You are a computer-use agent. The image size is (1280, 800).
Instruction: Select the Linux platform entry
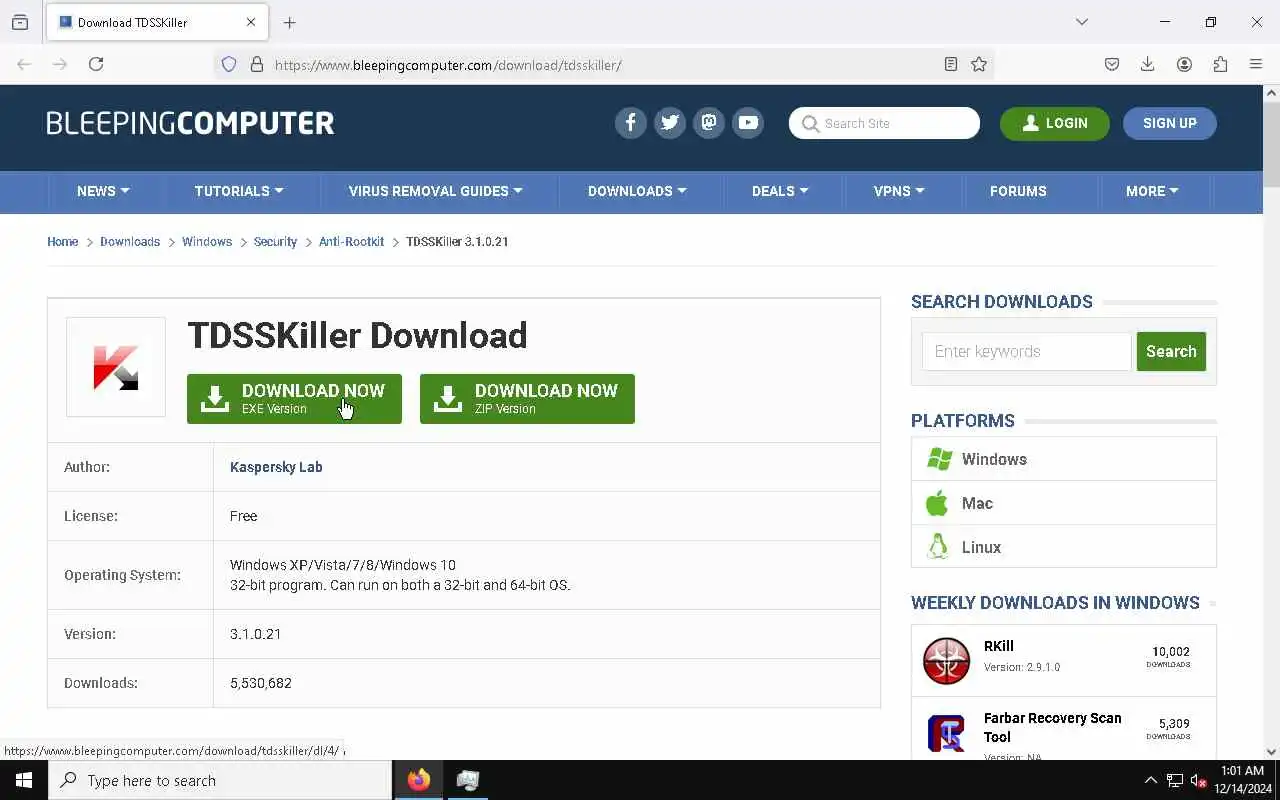(x=1064, y=547)
